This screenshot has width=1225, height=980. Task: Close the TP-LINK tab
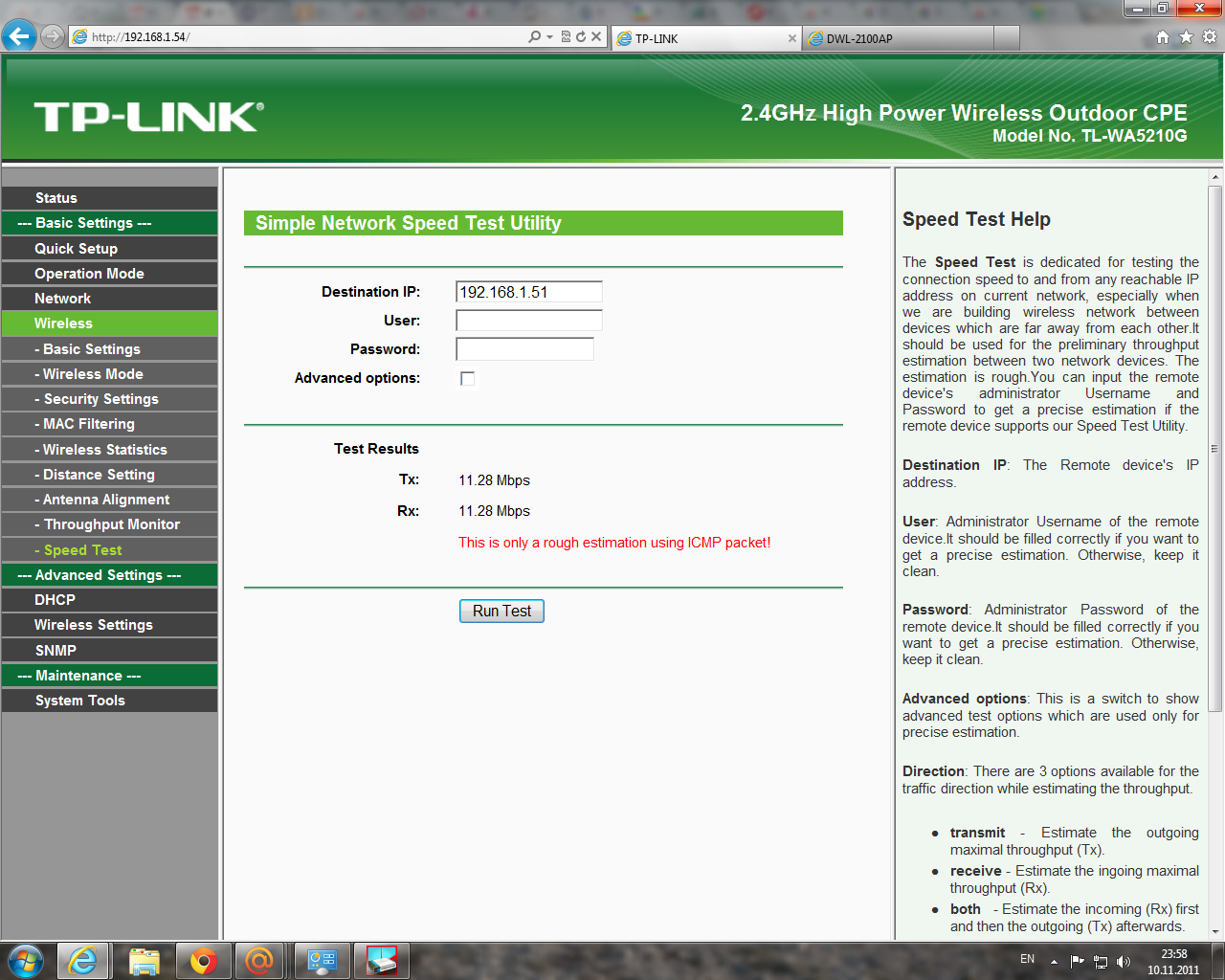792,38
